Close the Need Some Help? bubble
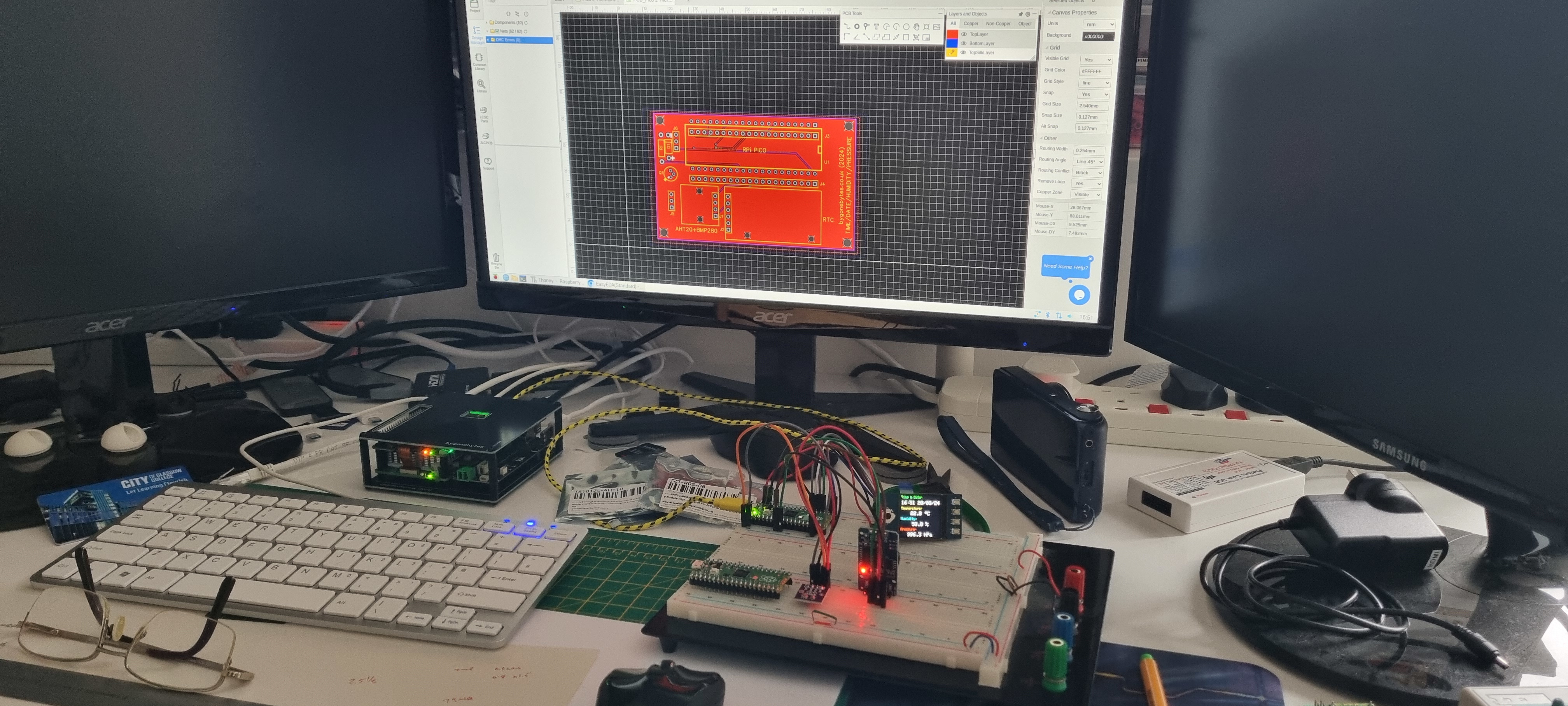This screenshot has width=1568, height=706. 1091,259
